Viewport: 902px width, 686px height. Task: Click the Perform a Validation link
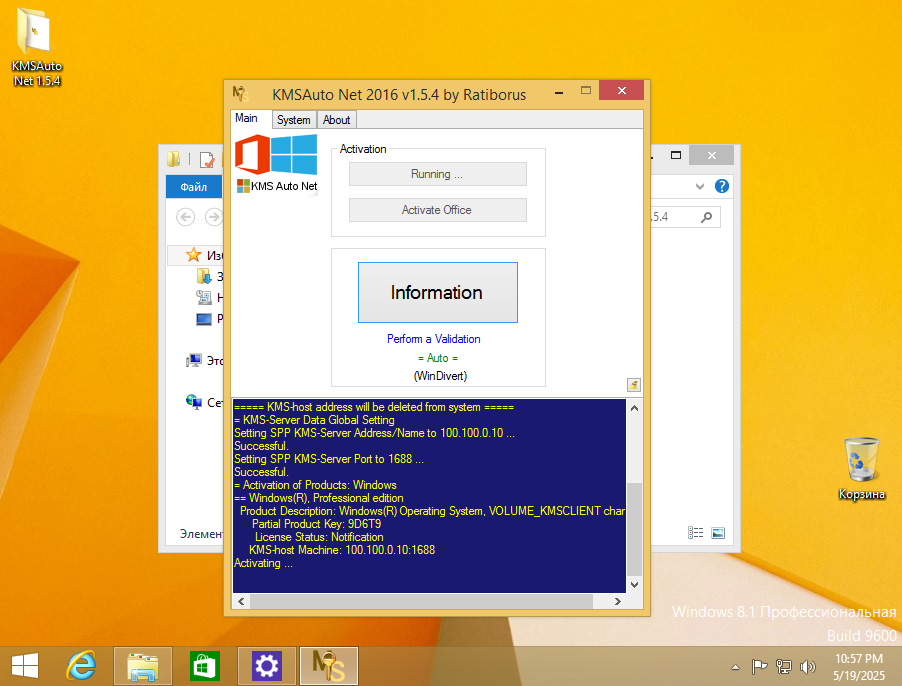click(x=434, y=339)
